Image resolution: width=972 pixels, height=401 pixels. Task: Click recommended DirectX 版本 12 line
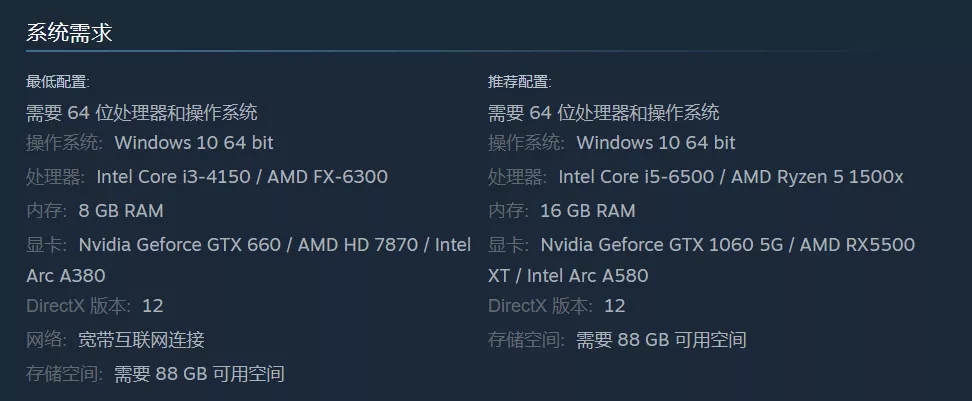[556, 306]
